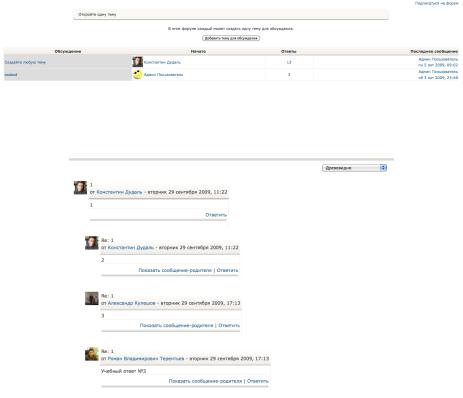Open the second discussion link below 'Создайте любую тему'
This screenshot has width=463, height=398.
[11, 75]
